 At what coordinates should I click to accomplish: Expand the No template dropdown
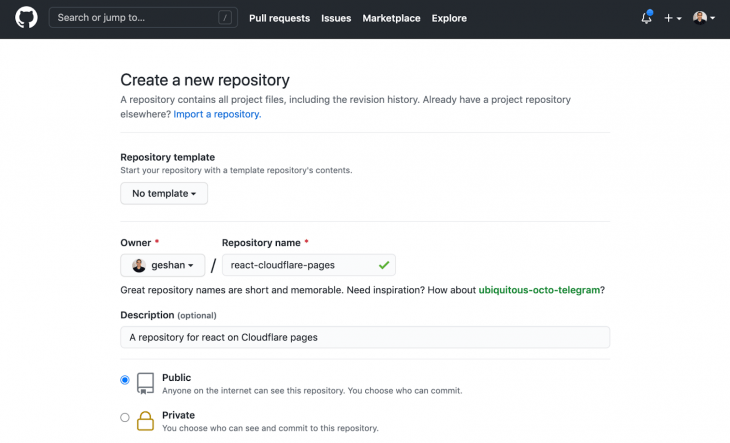[x=164, y=193]
